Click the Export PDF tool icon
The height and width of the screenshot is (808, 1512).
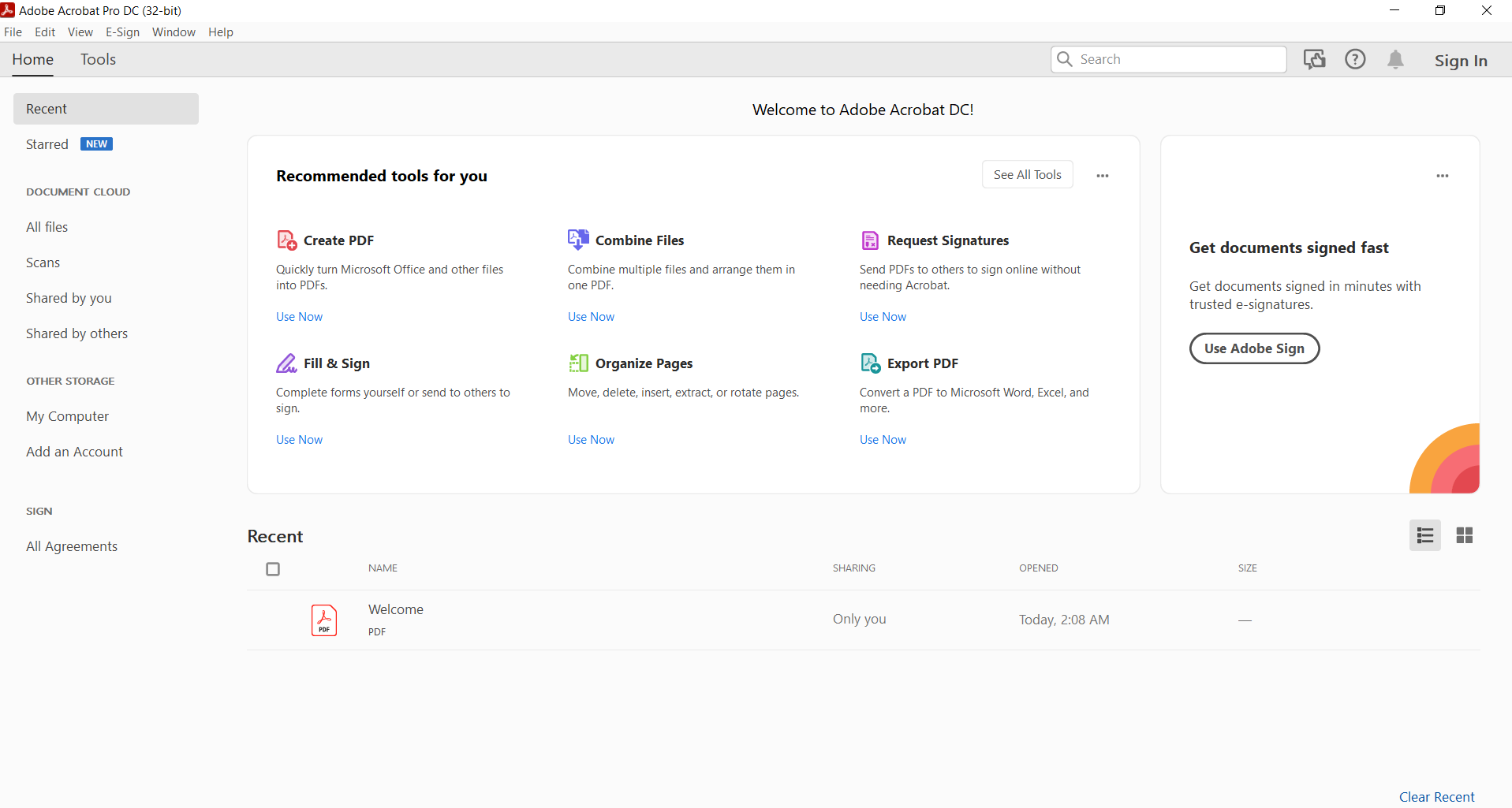point(870,363)
